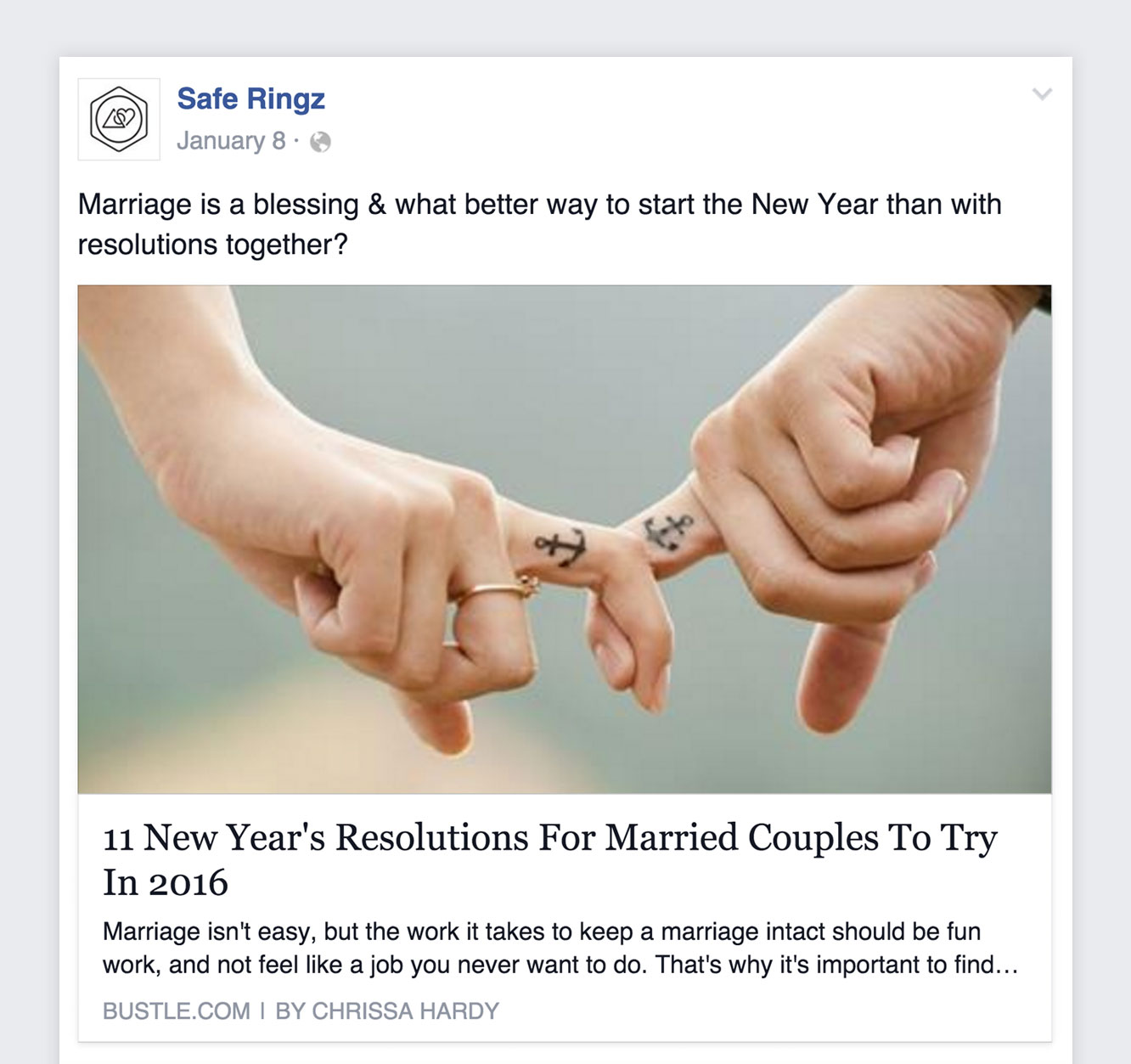
Task: Open the BUSTLE.COM source label
Action: coord(177,1011)
